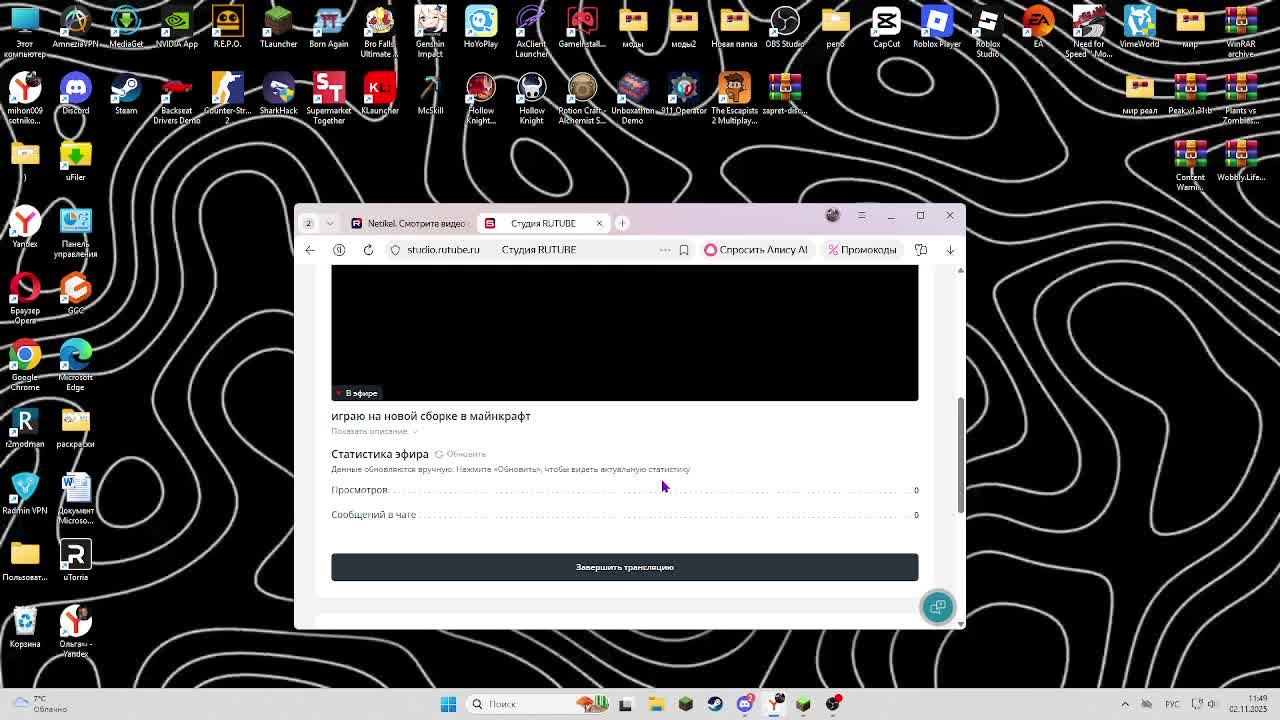The height and width of the screenshot is (720, 1280).
Task: Select the EA desktop icon
Action: (1038, 27)
